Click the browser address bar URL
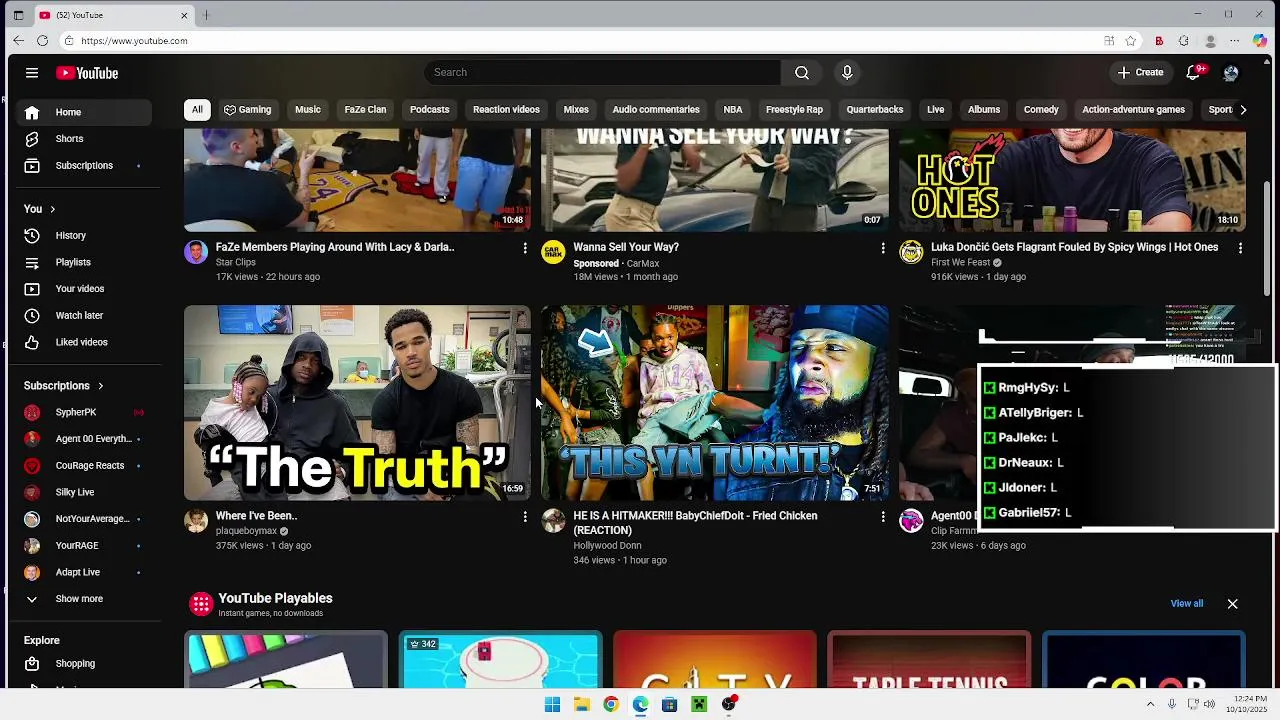The height and width of the screenshot is (720, 1280). (134, 41)
